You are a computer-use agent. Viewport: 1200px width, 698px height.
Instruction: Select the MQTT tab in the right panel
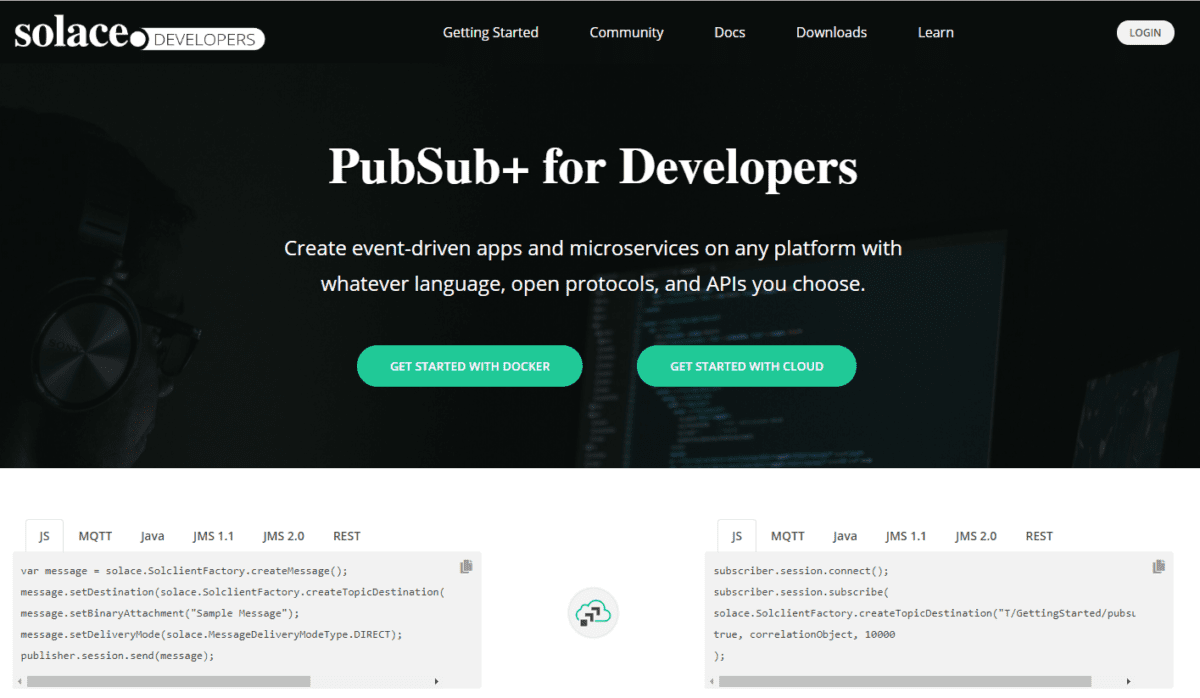click(x=788, y=535)
